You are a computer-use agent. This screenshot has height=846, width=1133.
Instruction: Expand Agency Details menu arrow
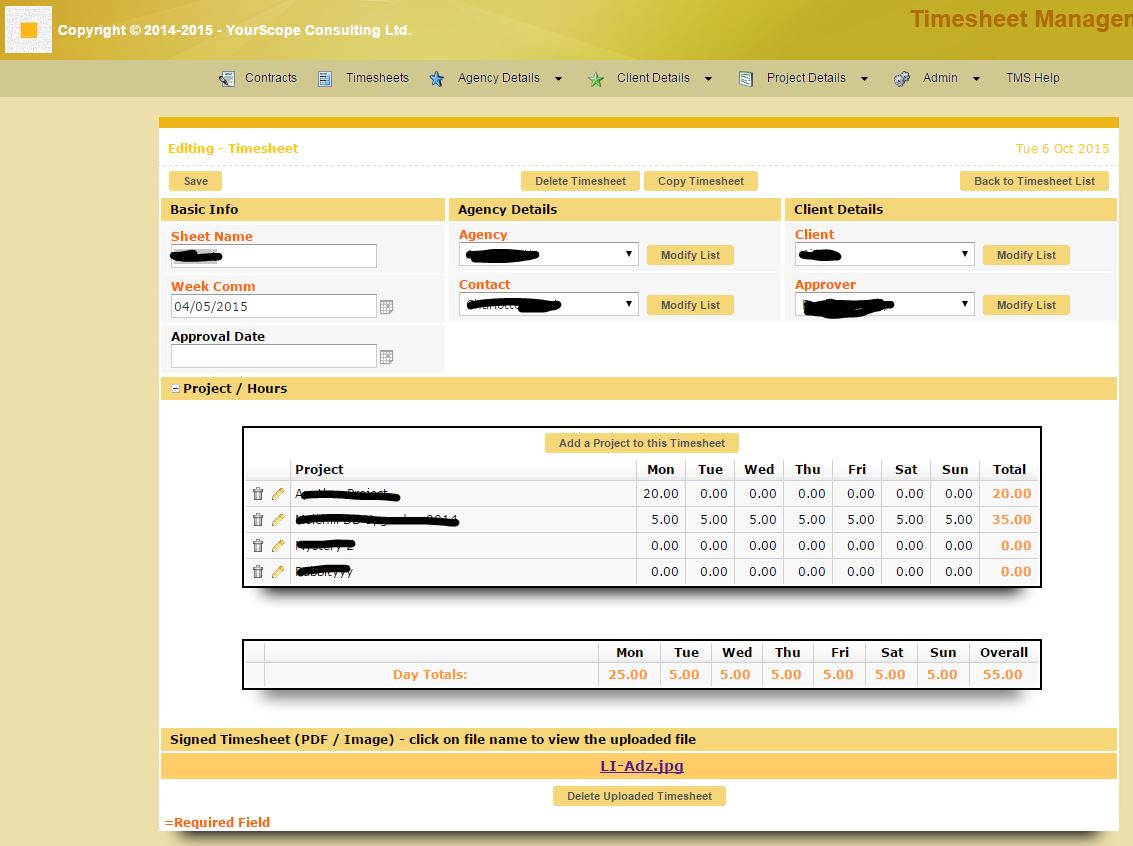pos(559,79)
